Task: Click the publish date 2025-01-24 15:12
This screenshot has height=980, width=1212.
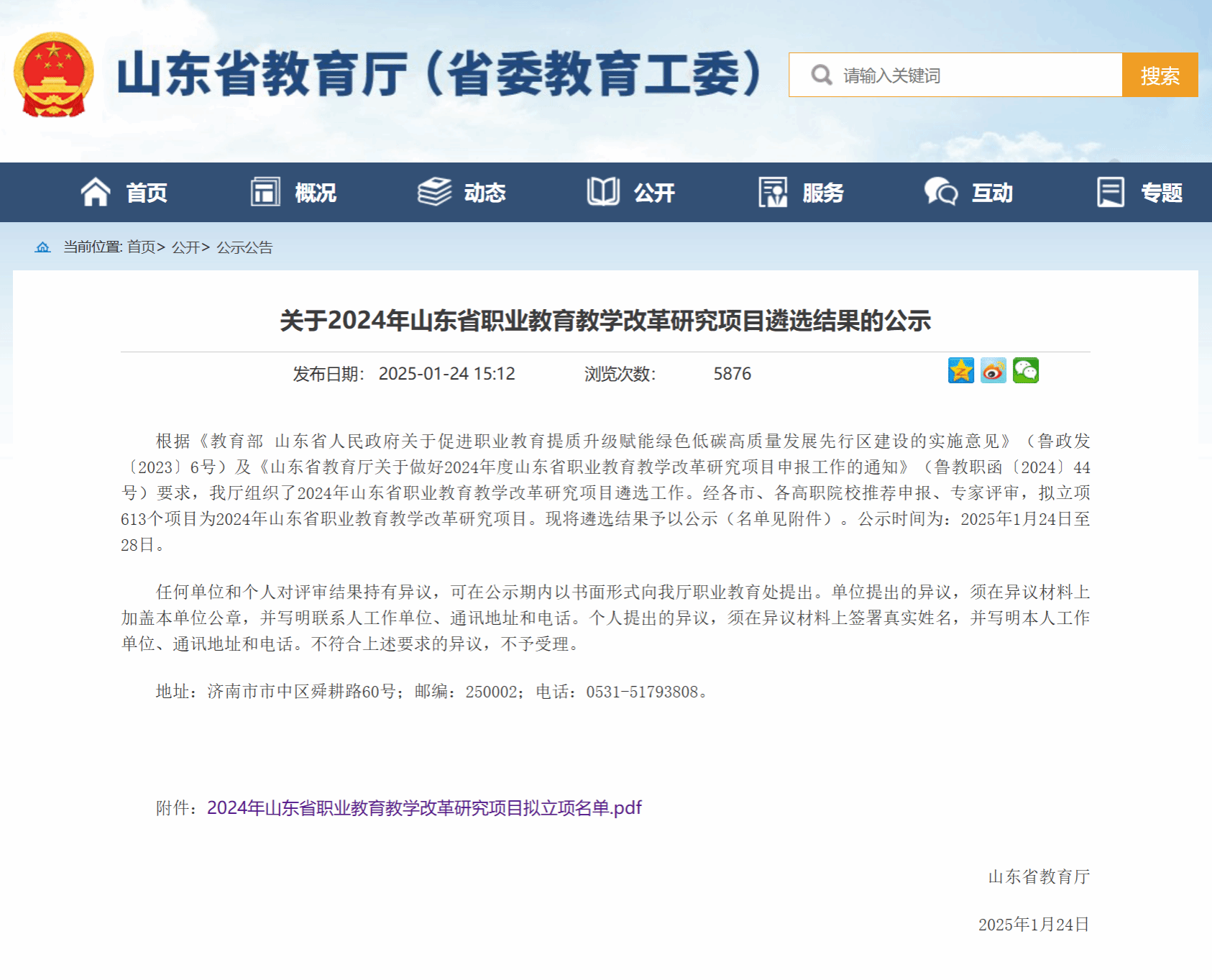Action: (x=446, y=374)
